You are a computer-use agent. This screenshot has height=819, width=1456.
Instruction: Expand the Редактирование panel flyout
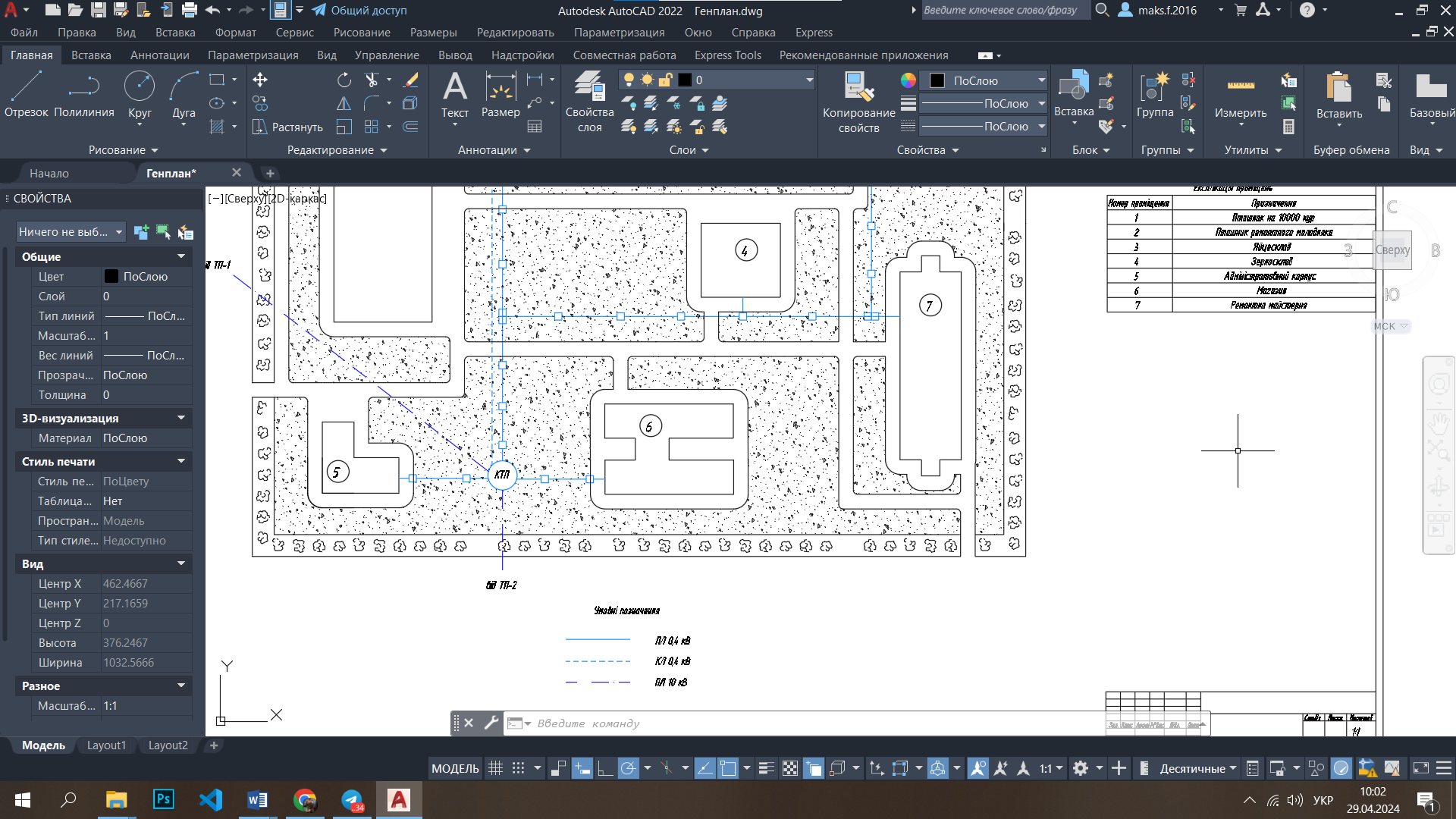pyautogui.click(x=337, y=150)
